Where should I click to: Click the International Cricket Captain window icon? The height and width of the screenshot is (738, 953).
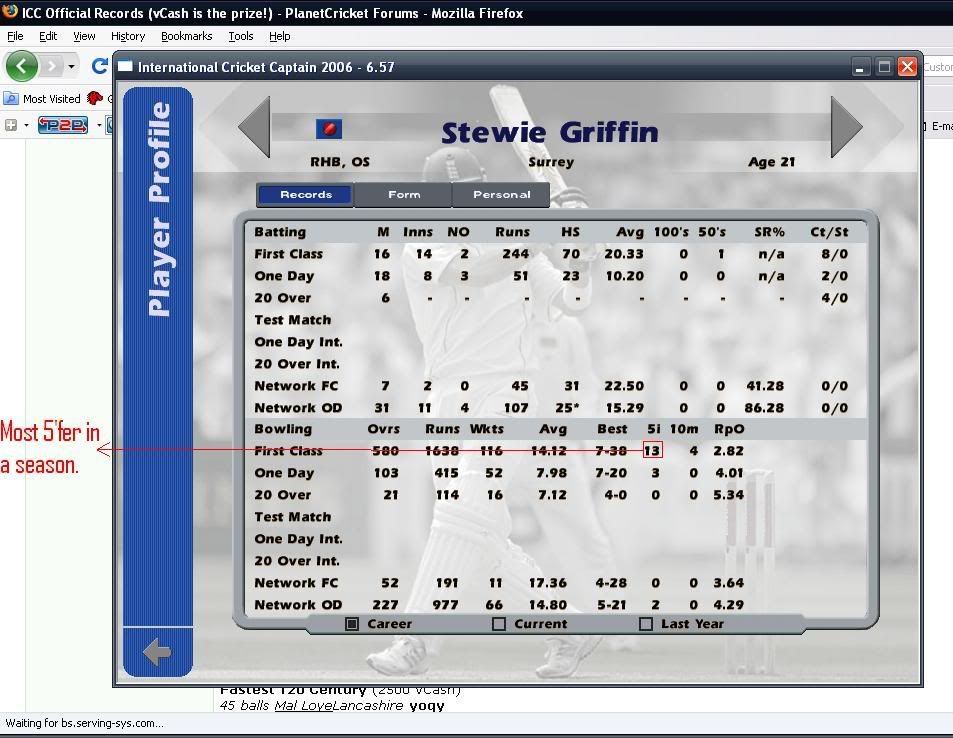coord(125,66)
